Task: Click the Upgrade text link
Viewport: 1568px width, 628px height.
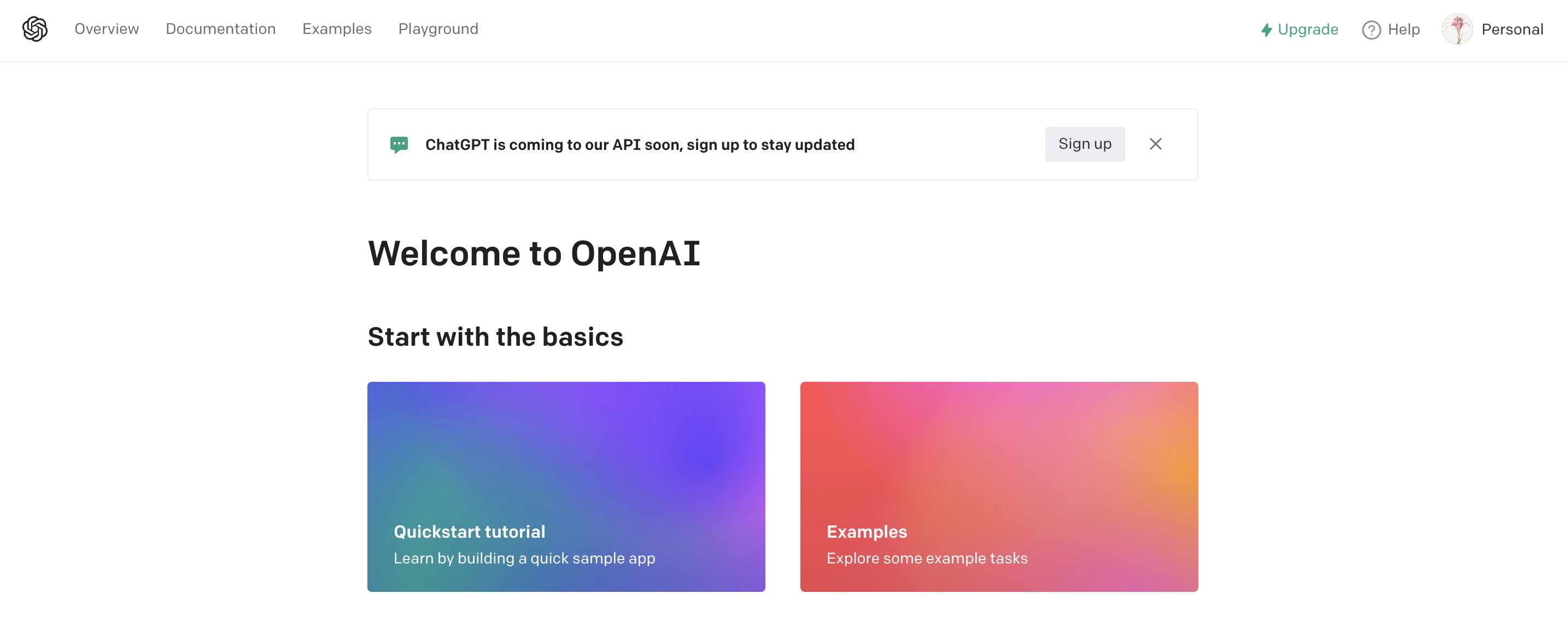Action: coord(1307,29)
